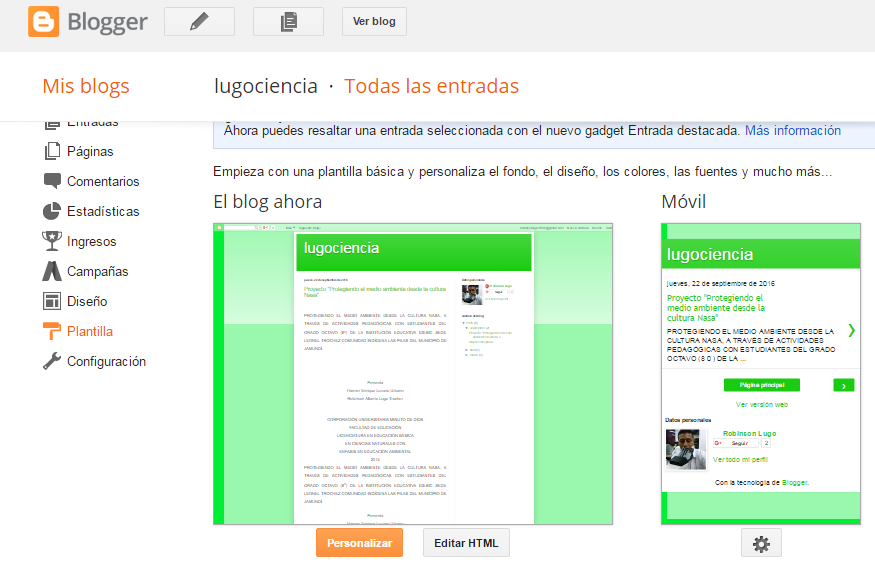Click mobile preview post title 'Proyecto Protegiendo'

pos(716,308)
